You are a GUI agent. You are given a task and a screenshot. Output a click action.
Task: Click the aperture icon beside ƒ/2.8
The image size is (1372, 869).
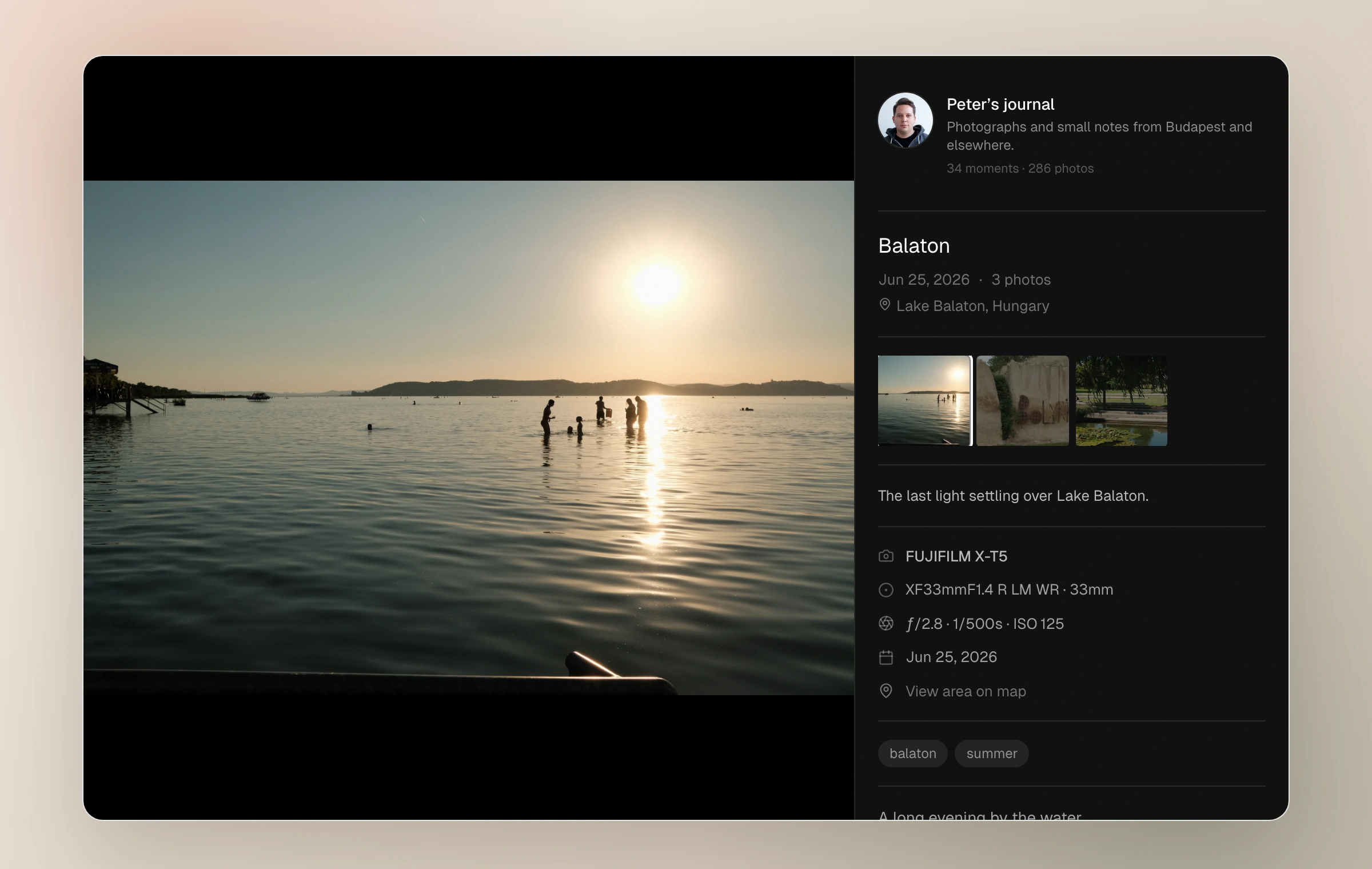coord(886,623)
